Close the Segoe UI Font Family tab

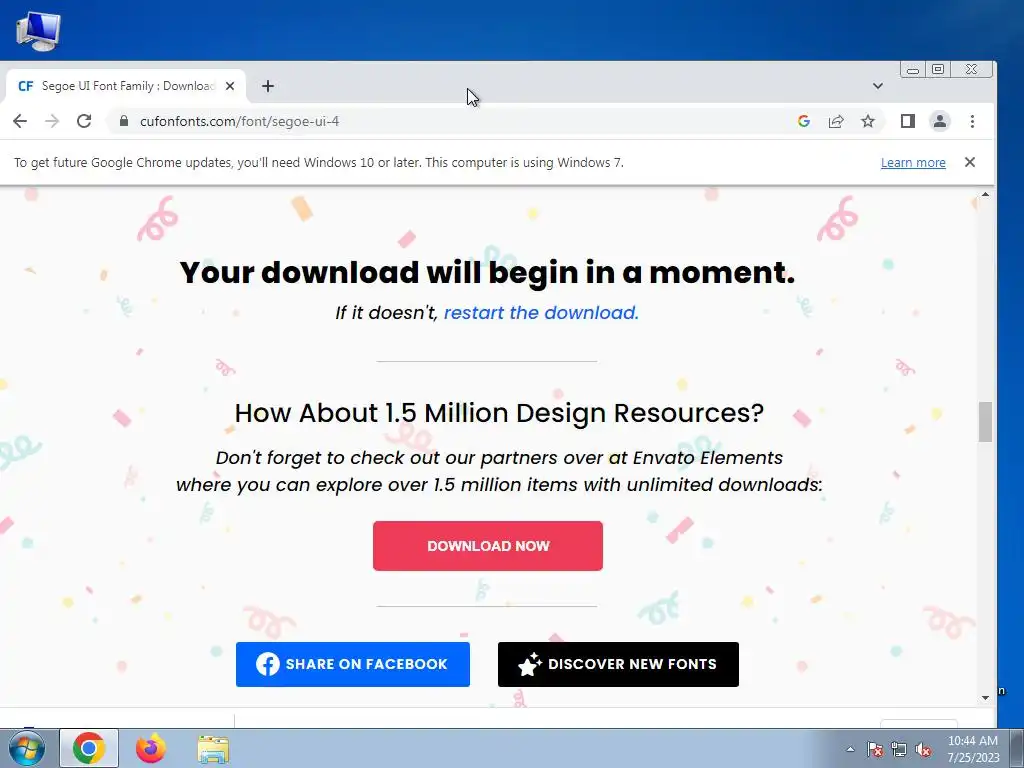[x=230, y=86]
